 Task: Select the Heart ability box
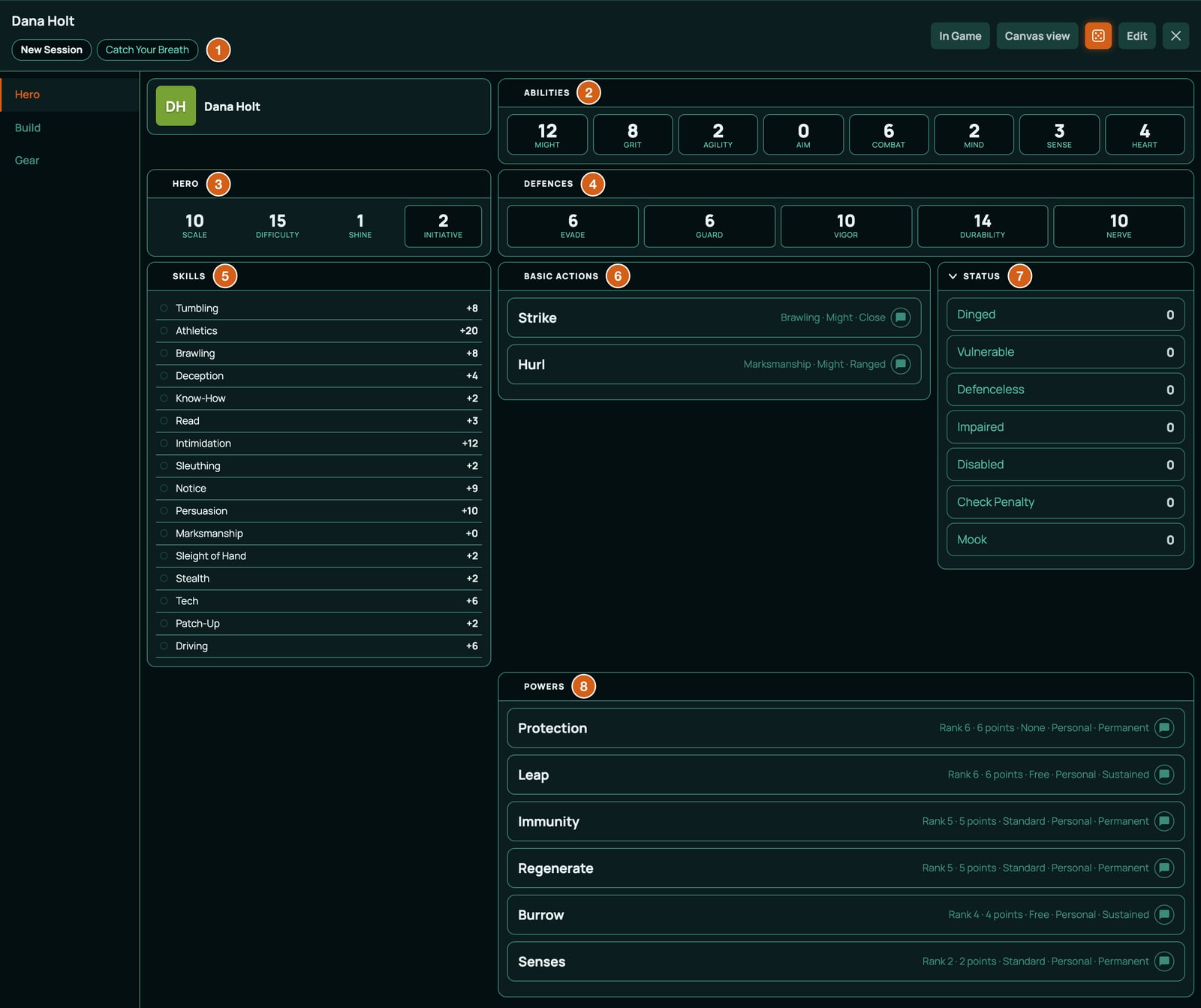click(1145, 134)
